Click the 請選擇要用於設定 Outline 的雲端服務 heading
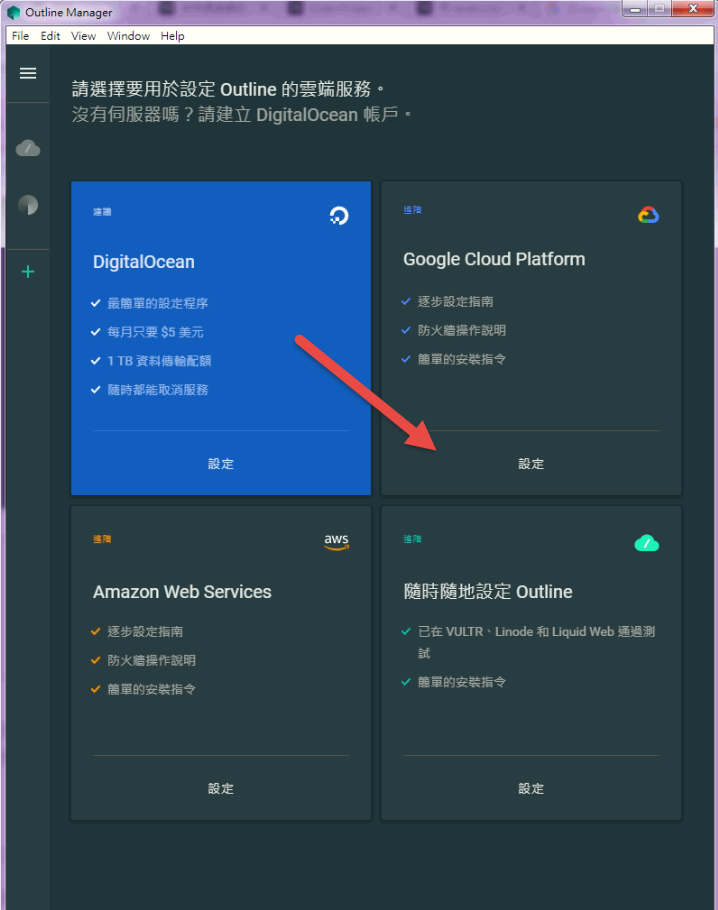The height and width of the screenshot is (910, 718). (228, 89)
